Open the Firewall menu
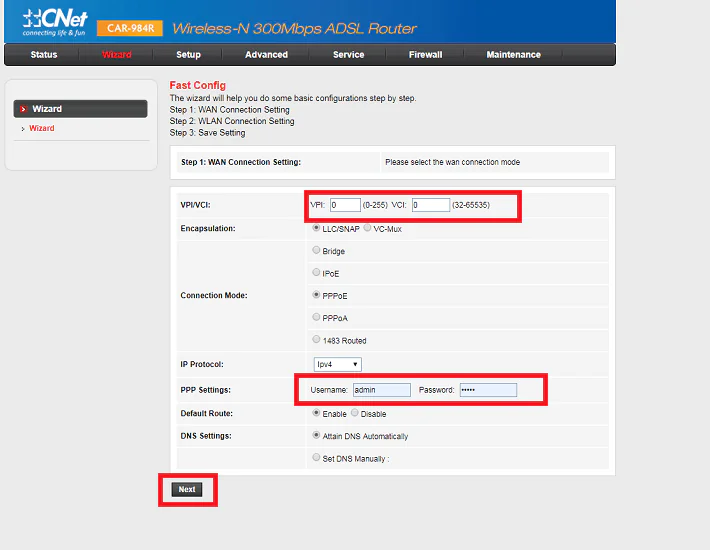Screen dimensions: 710x550 pos(426,55)
